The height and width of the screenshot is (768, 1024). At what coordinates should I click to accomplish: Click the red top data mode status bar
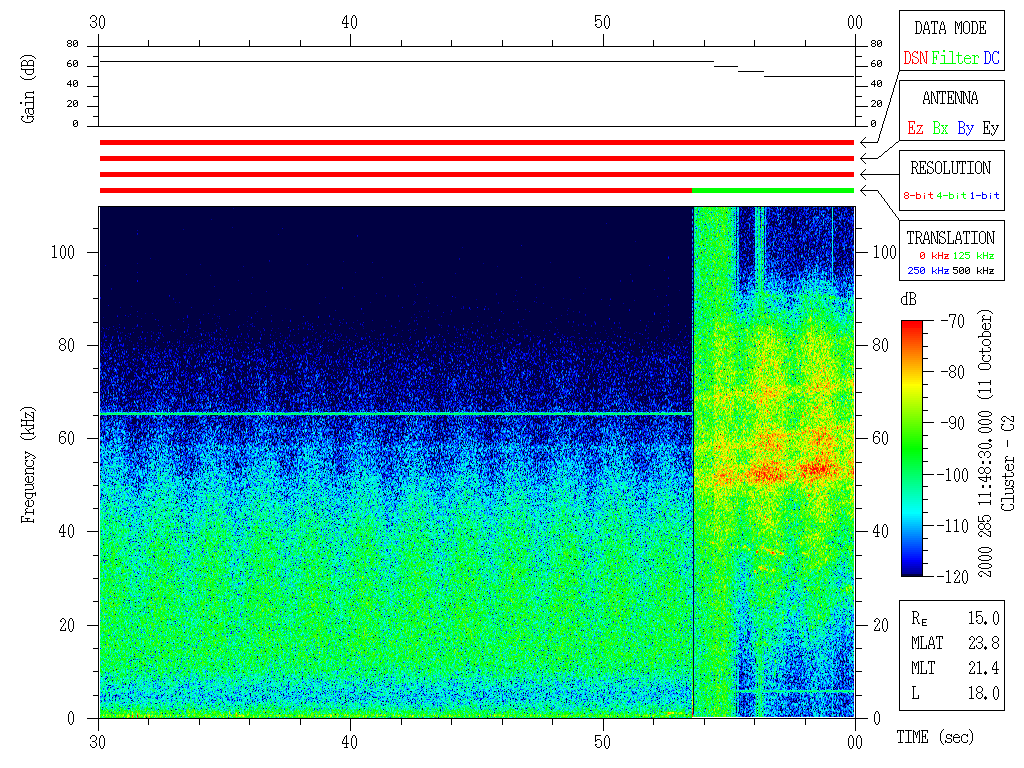476,143
